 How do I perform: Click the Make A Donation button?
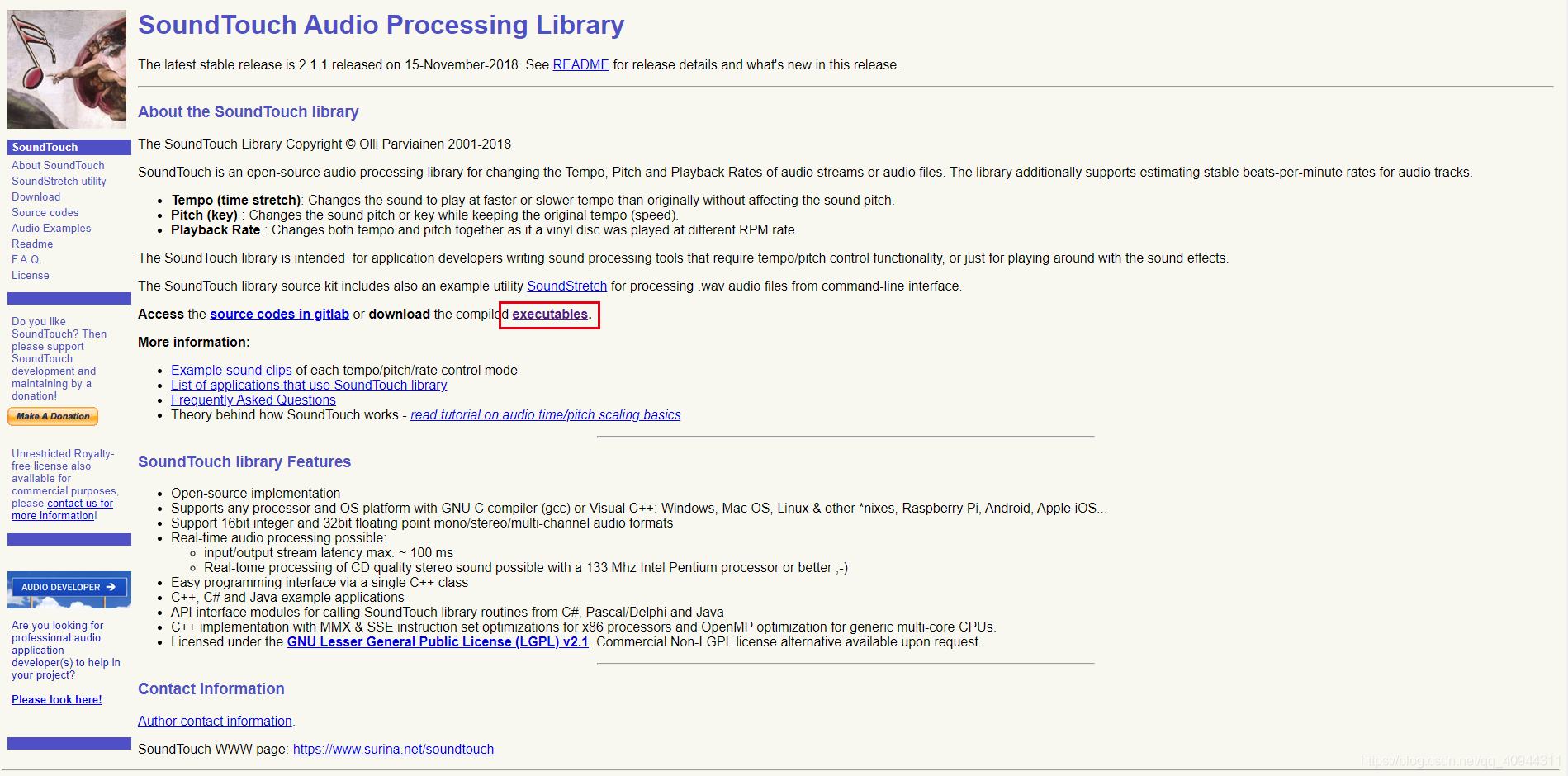pyautogui.click(x=53, y=416)
